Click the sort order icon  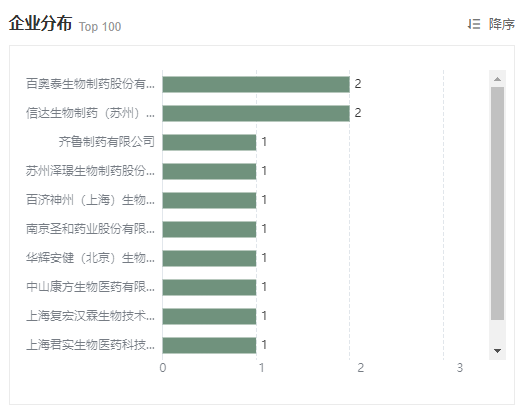(474, 24)
